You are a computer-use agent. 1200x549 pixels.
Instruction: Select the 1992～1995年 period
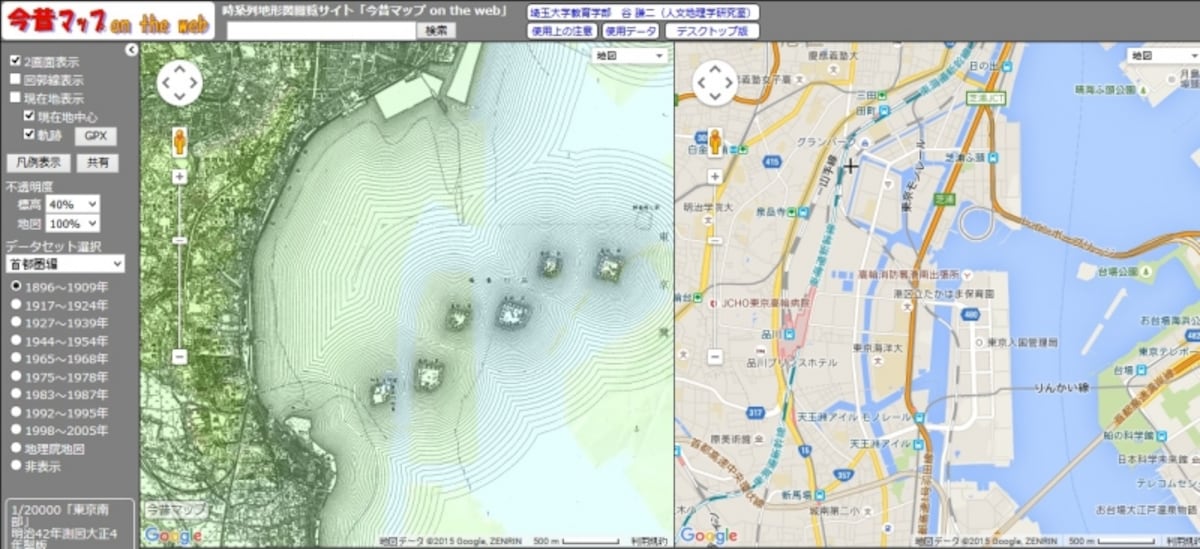tap(15, 412)
